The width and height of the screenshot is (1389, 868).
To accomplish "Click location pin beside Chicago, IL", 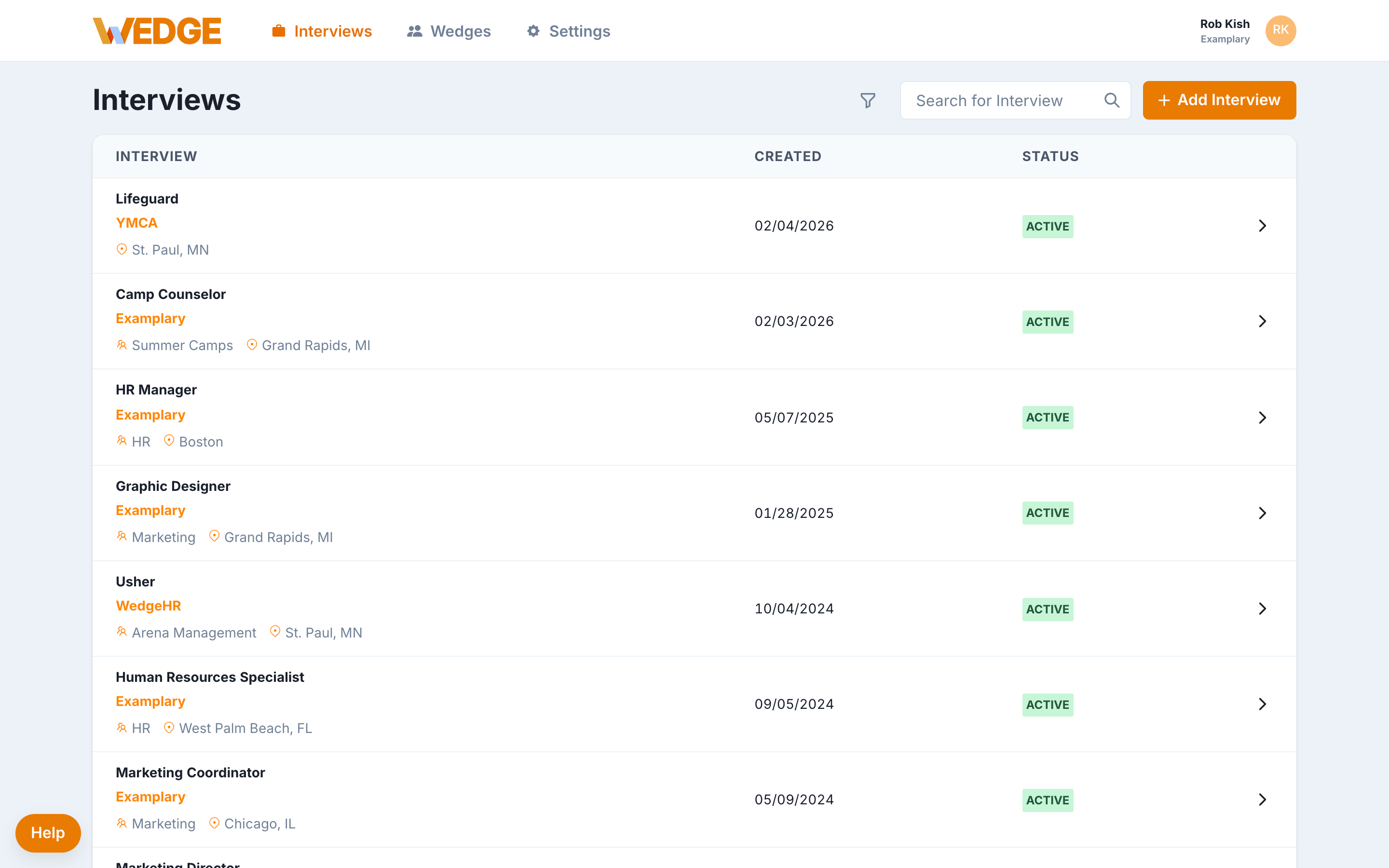I will click(x=214, y=823).
